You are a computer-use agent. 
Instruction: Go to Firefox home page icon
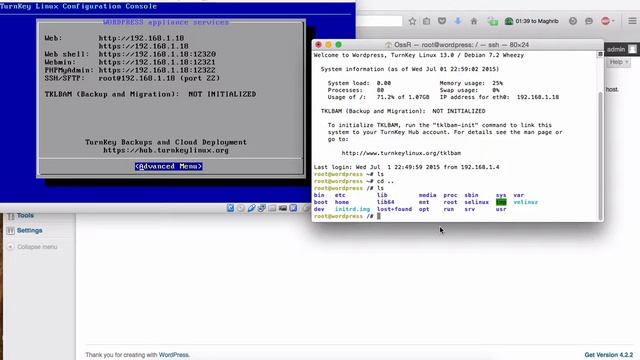pos(473,21)
